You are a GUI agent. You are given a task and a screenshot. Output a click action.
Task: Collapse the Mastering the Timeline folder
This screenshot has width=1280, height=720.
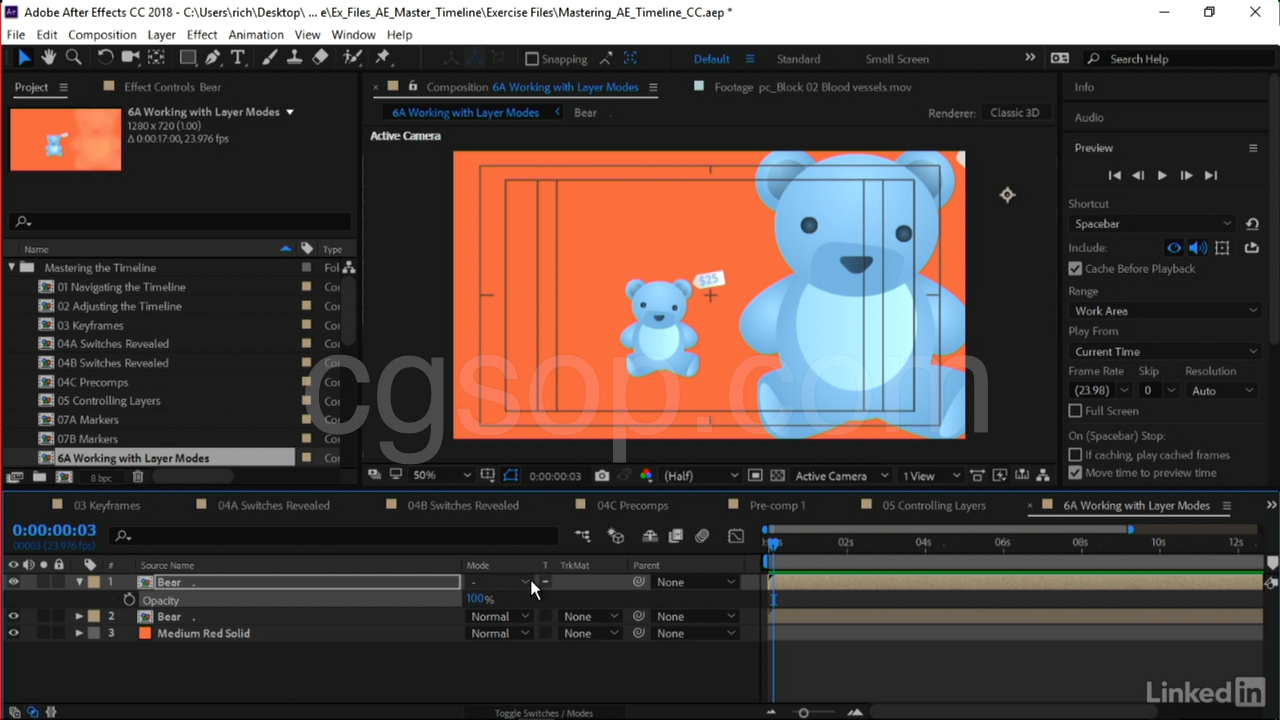[12, 268]
